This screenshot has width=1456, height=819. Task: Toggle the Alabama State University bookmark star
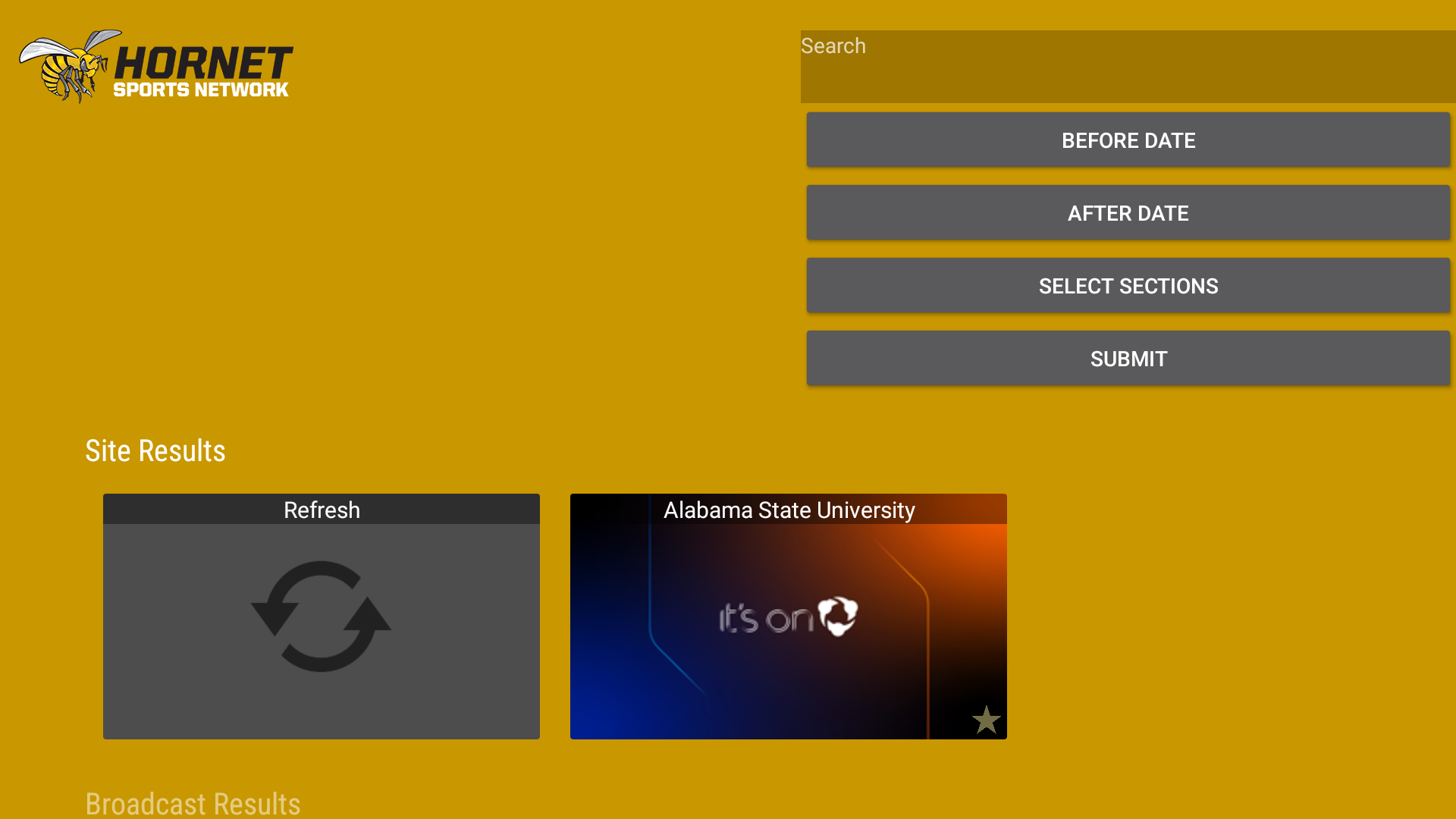(x=987, y=720)
